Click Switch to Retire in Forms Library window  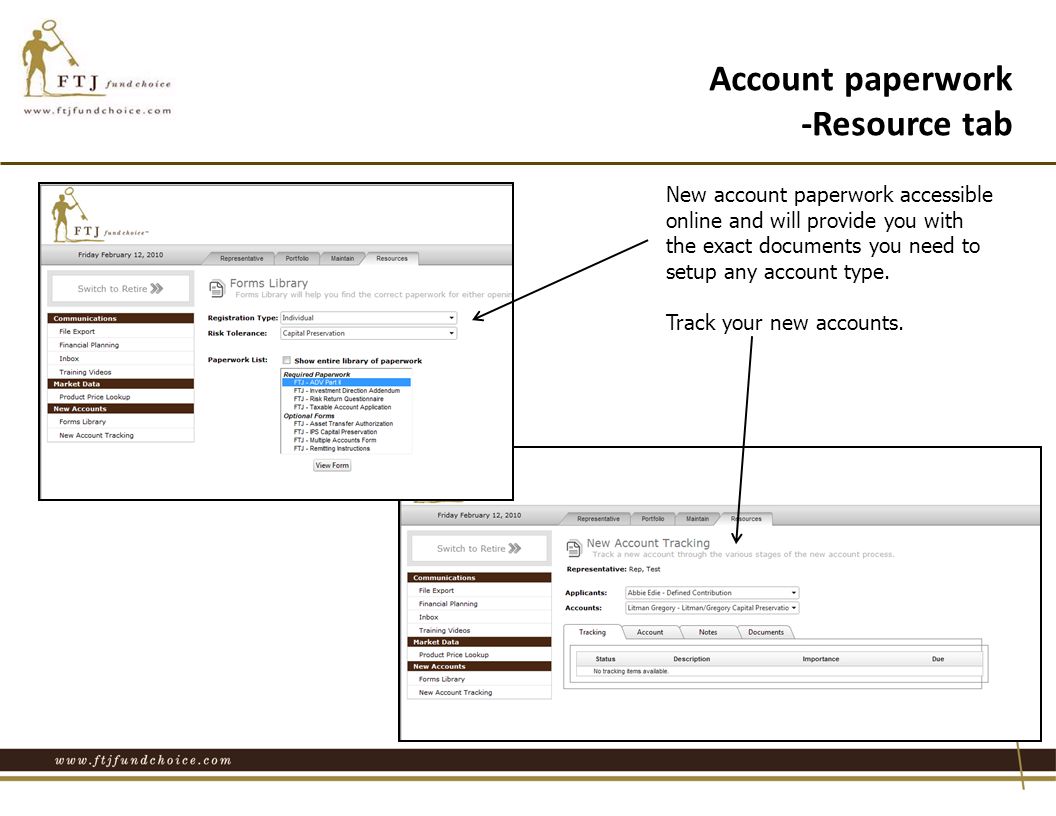pos(121,289)
